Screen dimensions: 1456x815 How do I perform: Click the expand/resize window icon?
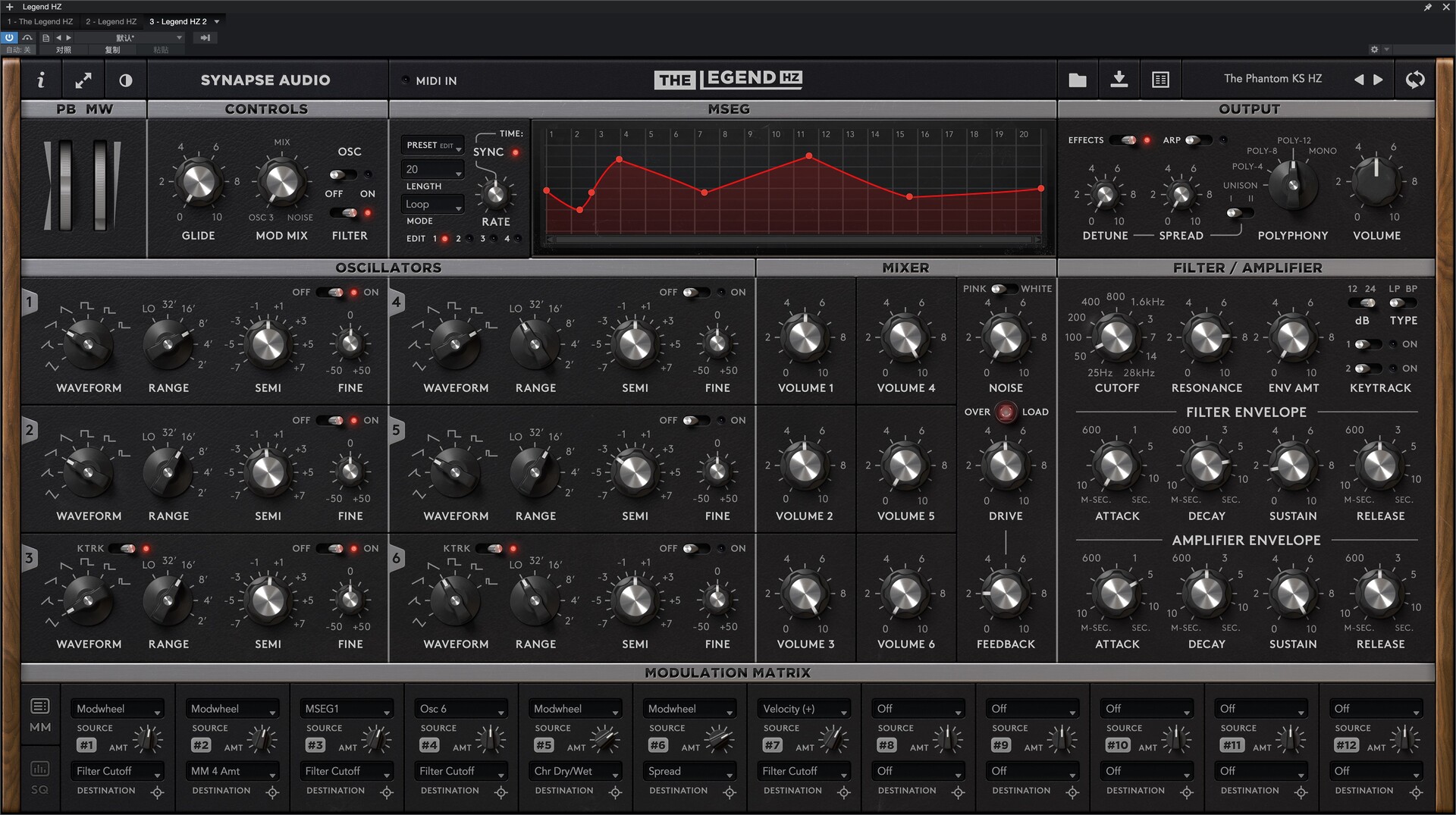[83, 80]
